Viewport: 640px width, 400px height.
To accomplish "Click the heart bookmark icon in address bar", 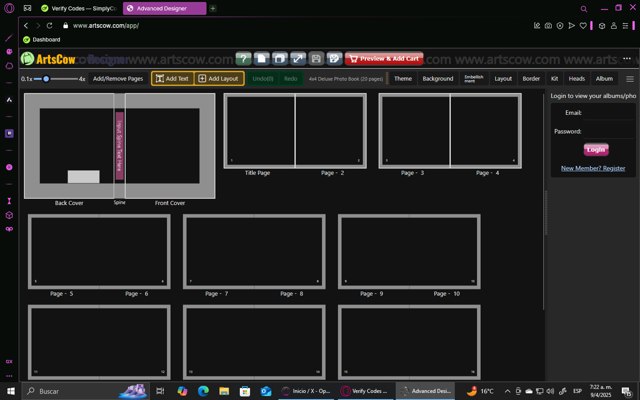I will point(583,25).
